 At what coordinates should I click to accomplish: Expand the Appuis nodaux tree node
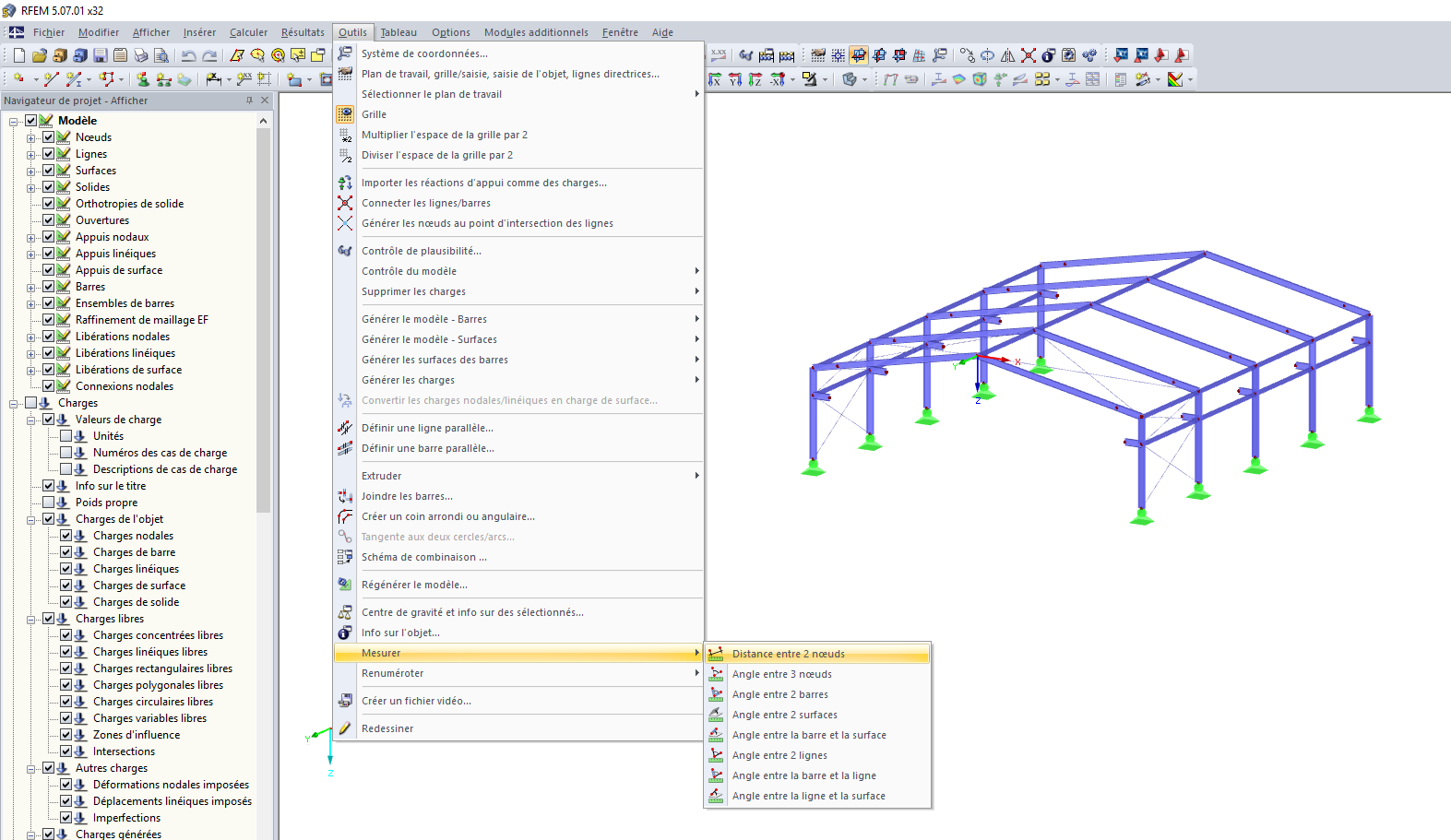point(30,238)
